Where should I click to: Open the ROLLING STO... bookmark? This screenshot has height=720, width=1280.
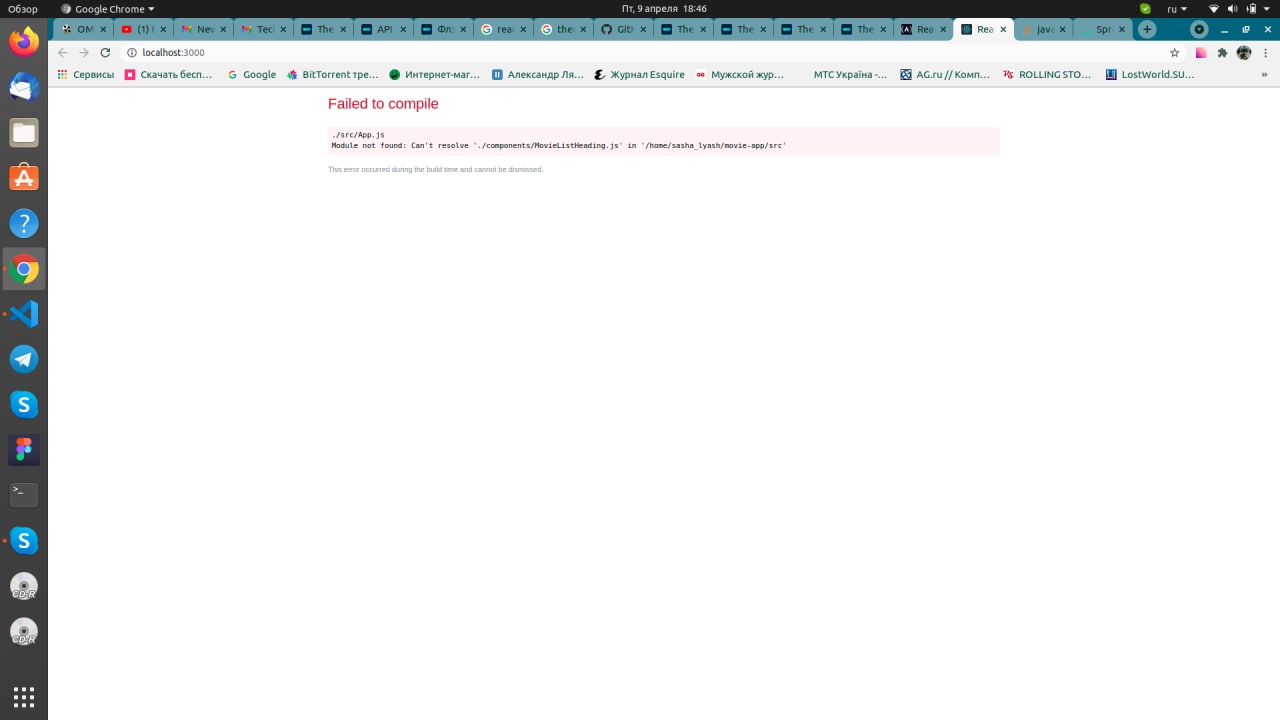(1047, 74)
